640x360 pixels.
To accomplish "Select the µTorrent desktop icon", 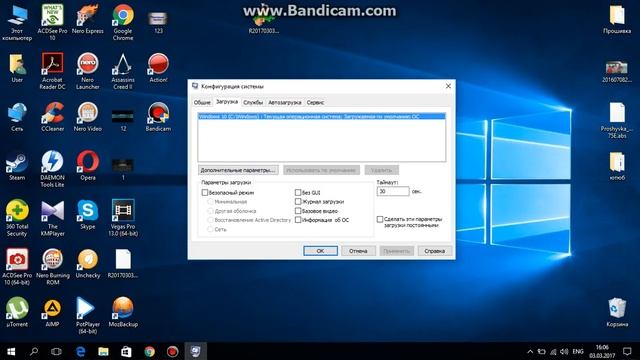I will coord(17,312).
